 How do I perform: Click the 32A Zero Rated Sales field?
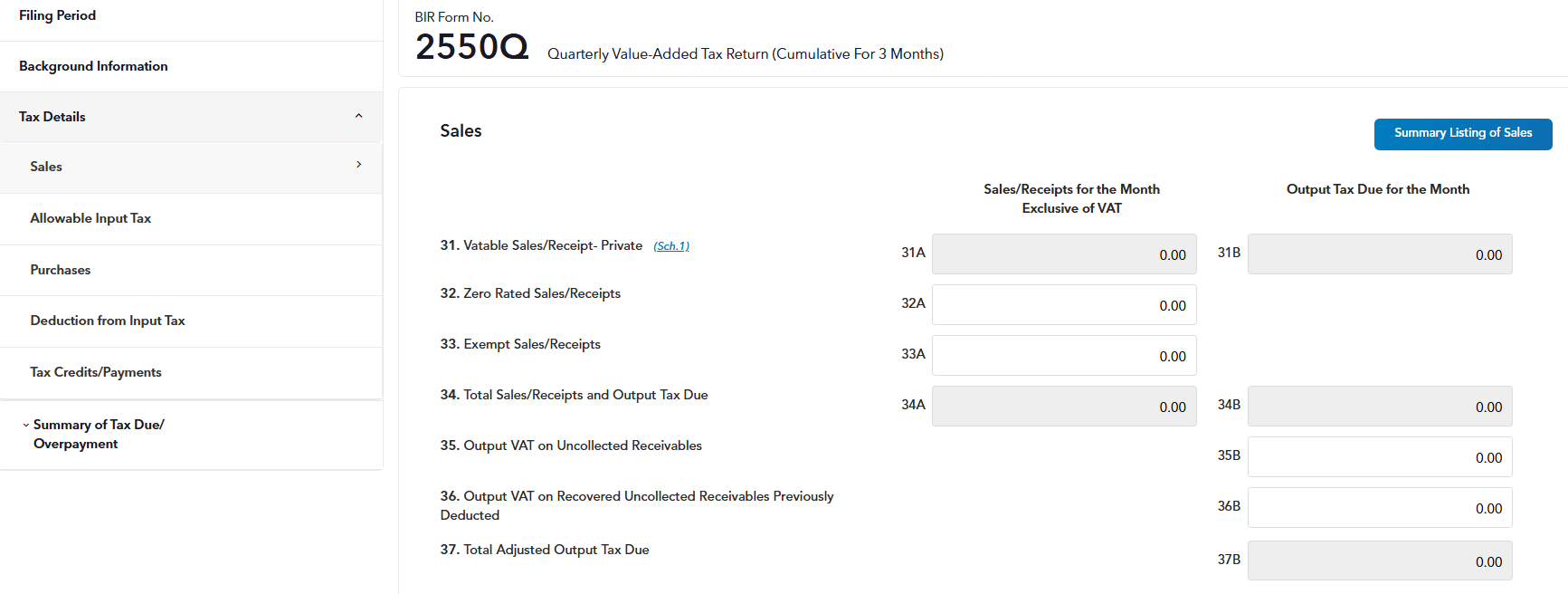[x=1064, y=305]
